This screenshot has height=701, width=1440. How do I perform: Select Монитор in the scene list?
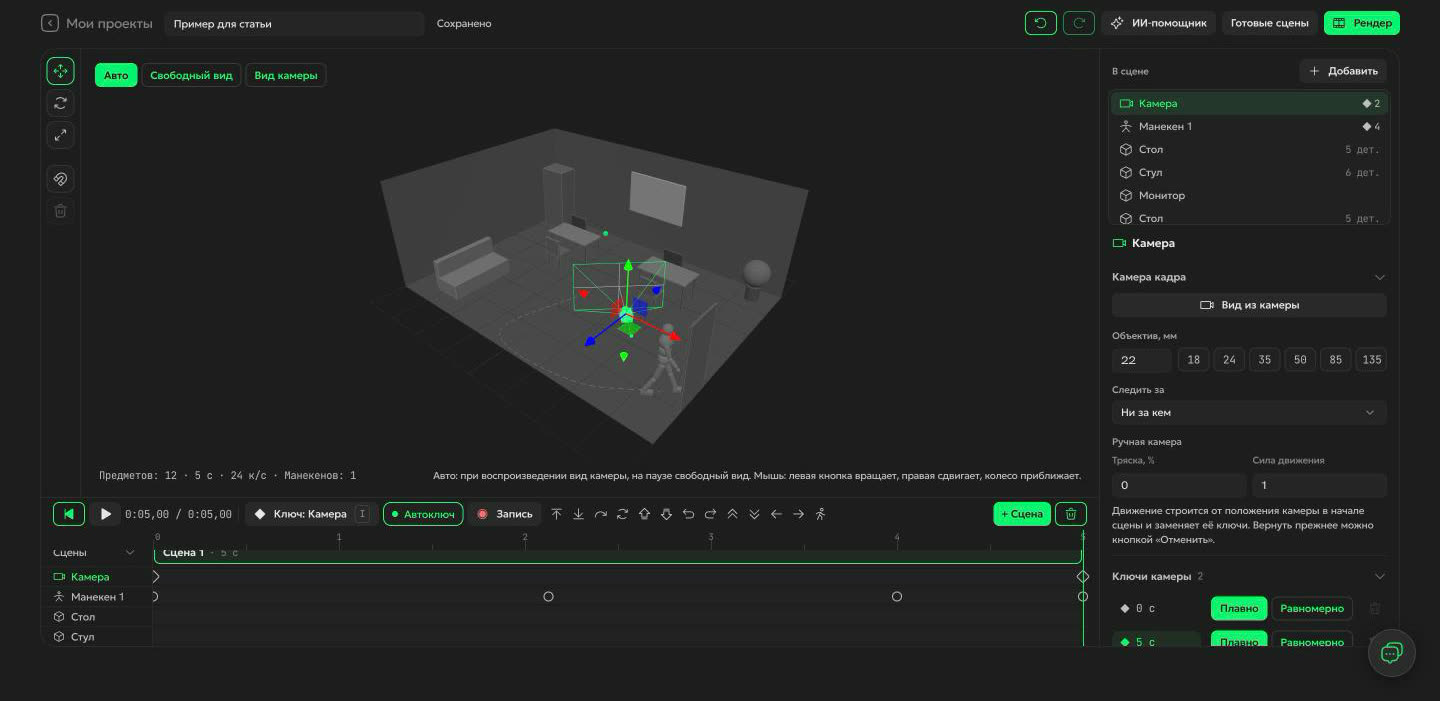[1249, 195]
